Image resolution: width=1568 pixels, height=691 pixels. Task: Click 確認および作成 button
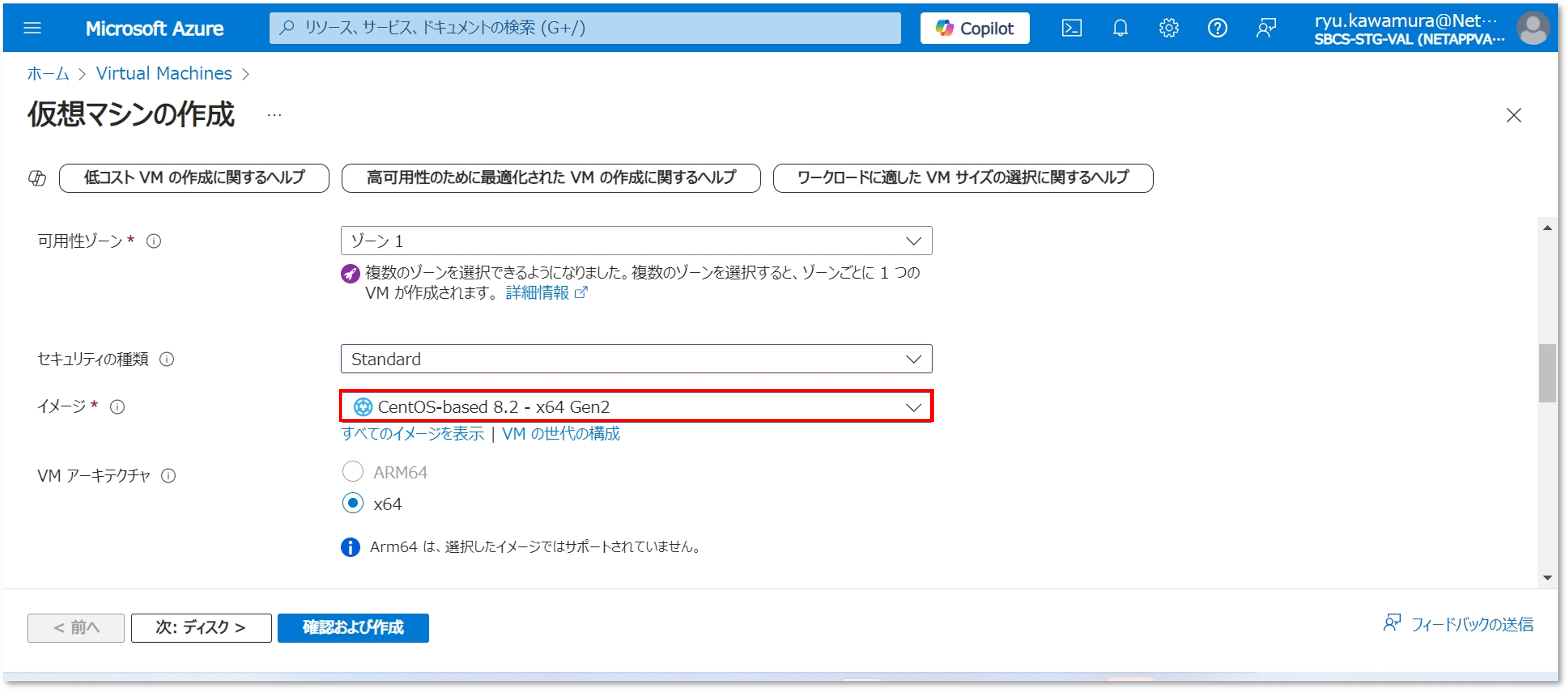tap(353, 628)
